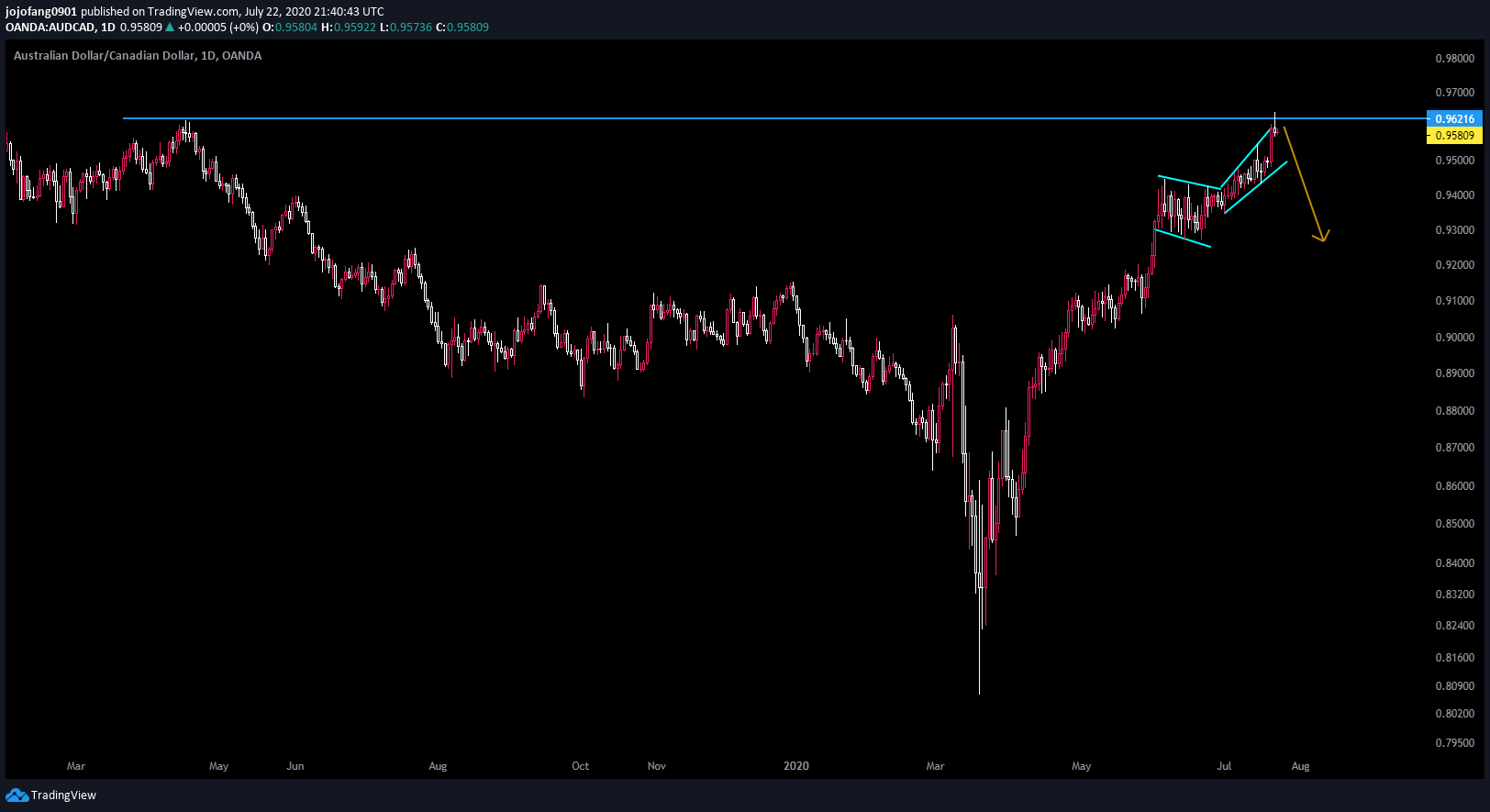Click the 0.95000 price axis label
1490x812 pixels.
click(x=1455, y=161)
